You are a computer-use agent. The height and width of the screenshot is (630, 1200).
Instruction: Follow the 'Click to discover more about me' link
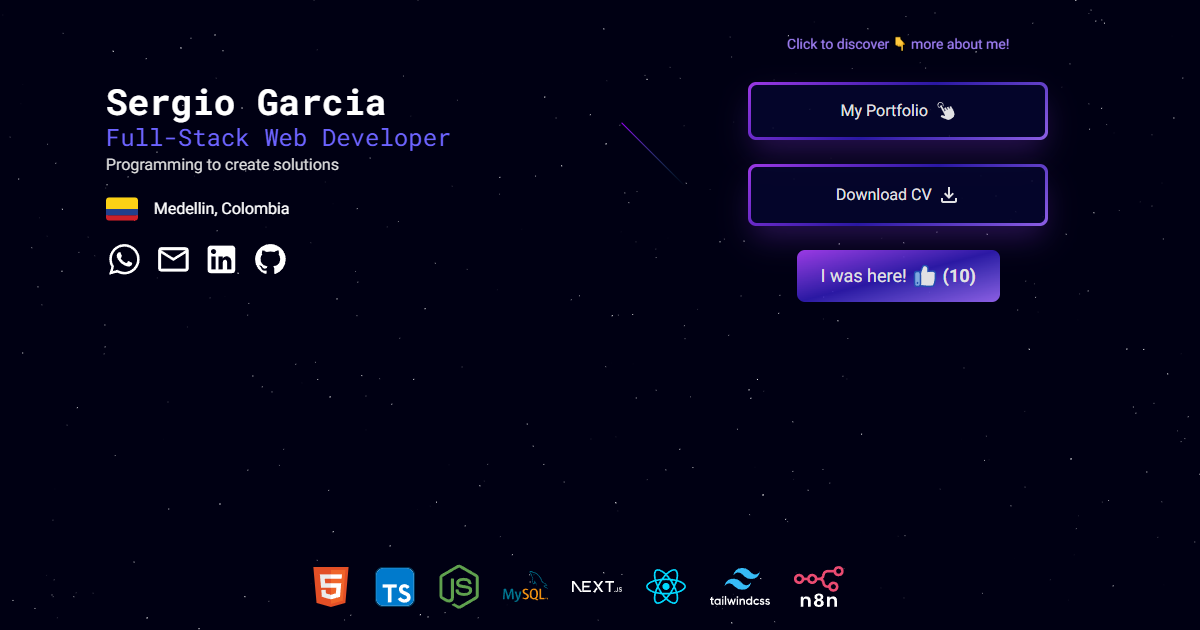tap(897, 44)
